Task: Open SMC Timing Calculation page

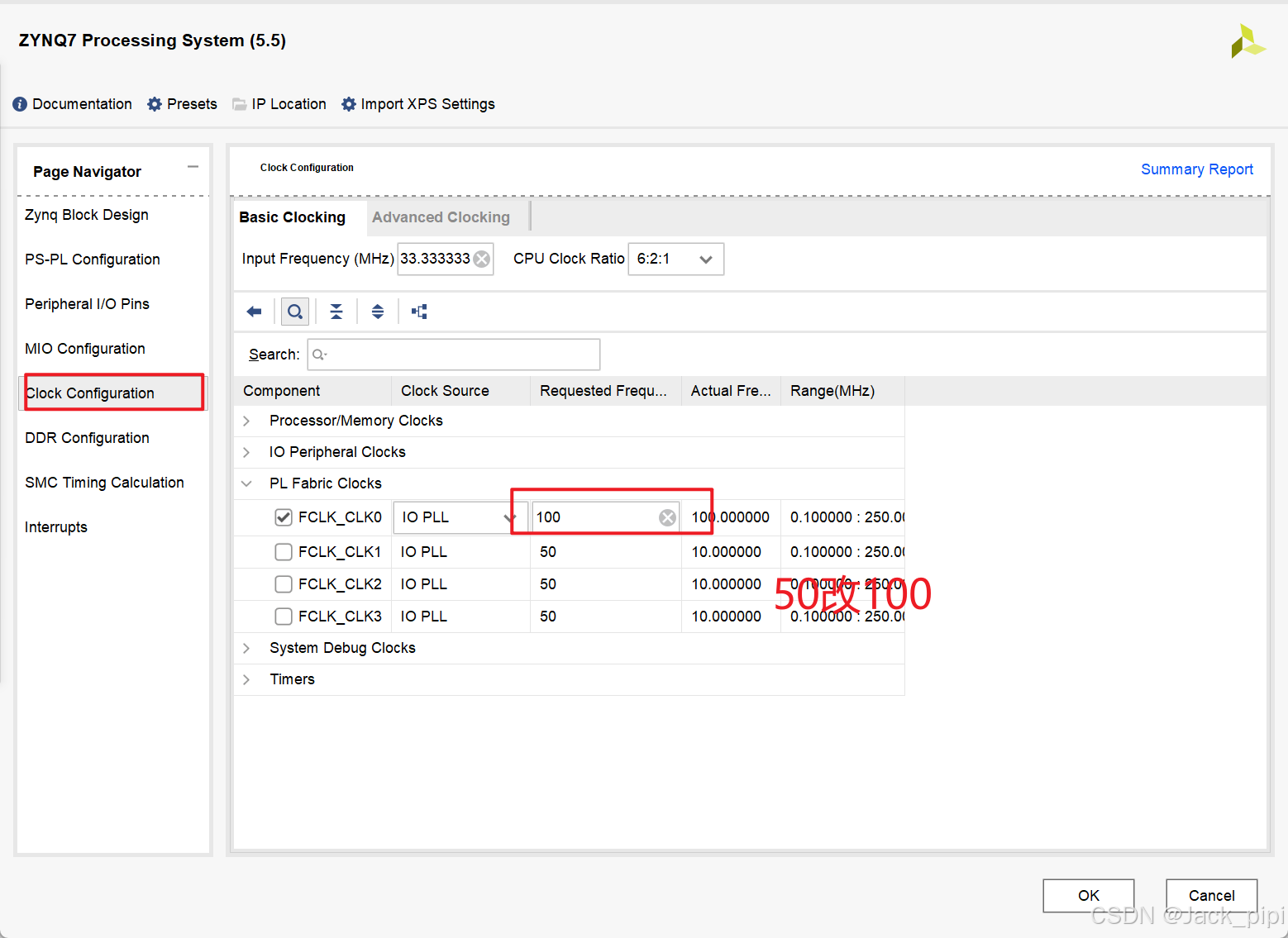Action: point(104,483)
